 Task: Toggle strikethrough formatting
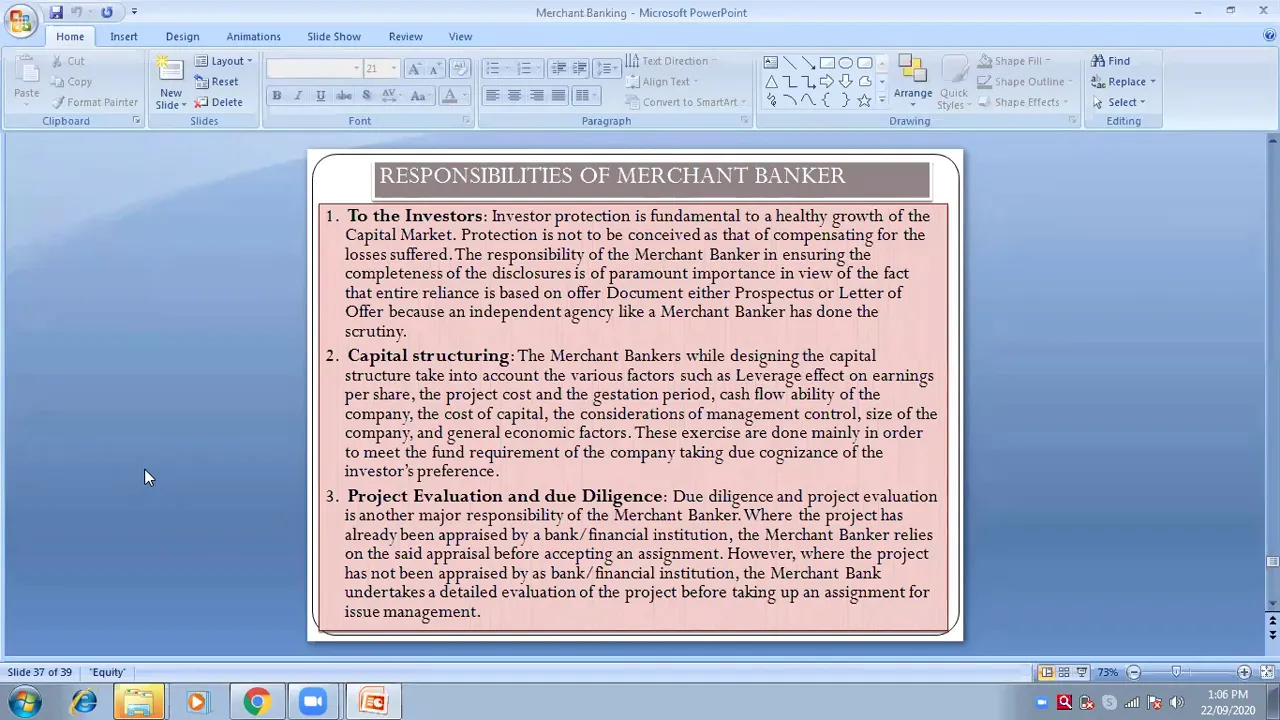point(343,96)
